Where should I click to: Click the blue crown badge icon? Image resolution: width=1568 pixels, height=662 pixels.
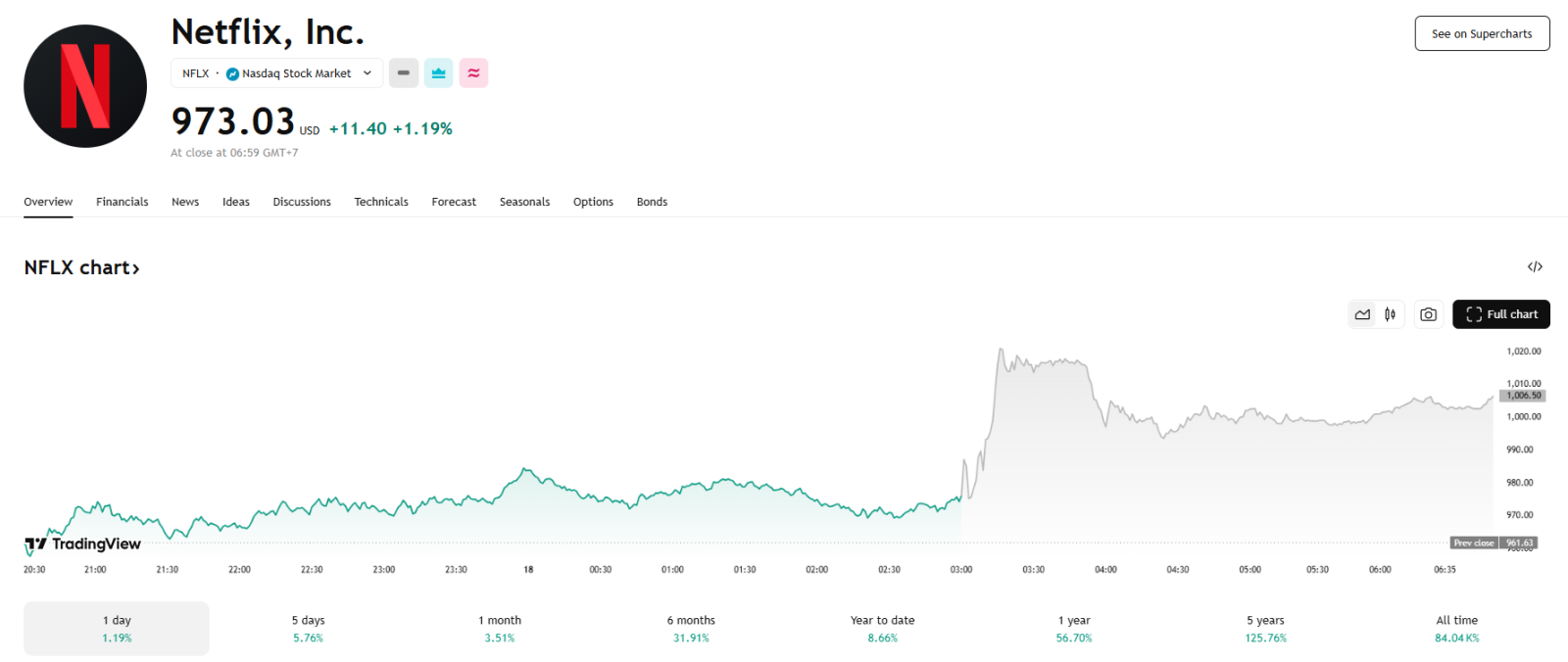click(x=438, y=73)
